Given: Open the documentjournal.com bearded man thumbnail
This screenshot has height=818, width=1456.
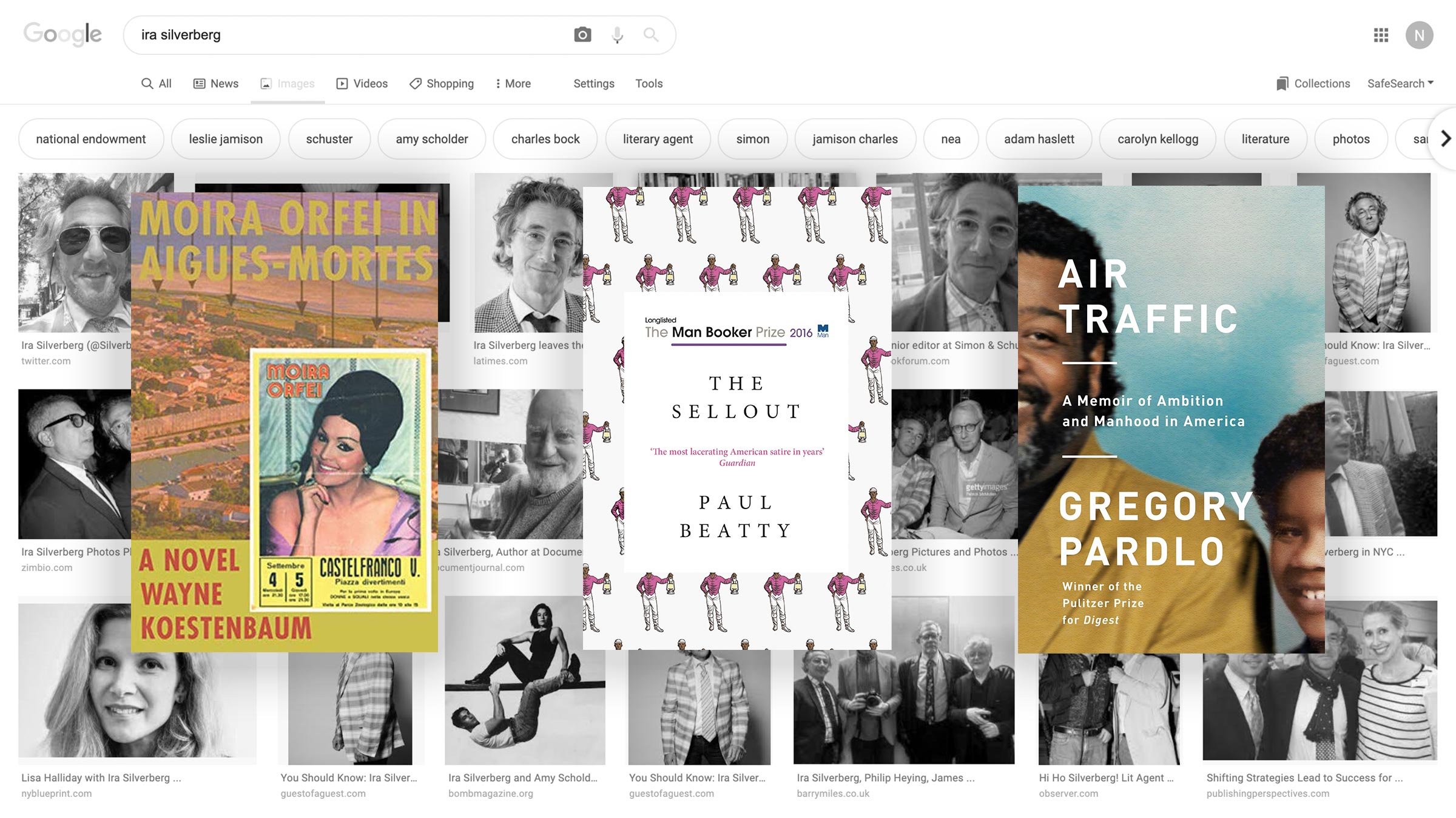Looking at the screenshot, I should tap(510, 464).
